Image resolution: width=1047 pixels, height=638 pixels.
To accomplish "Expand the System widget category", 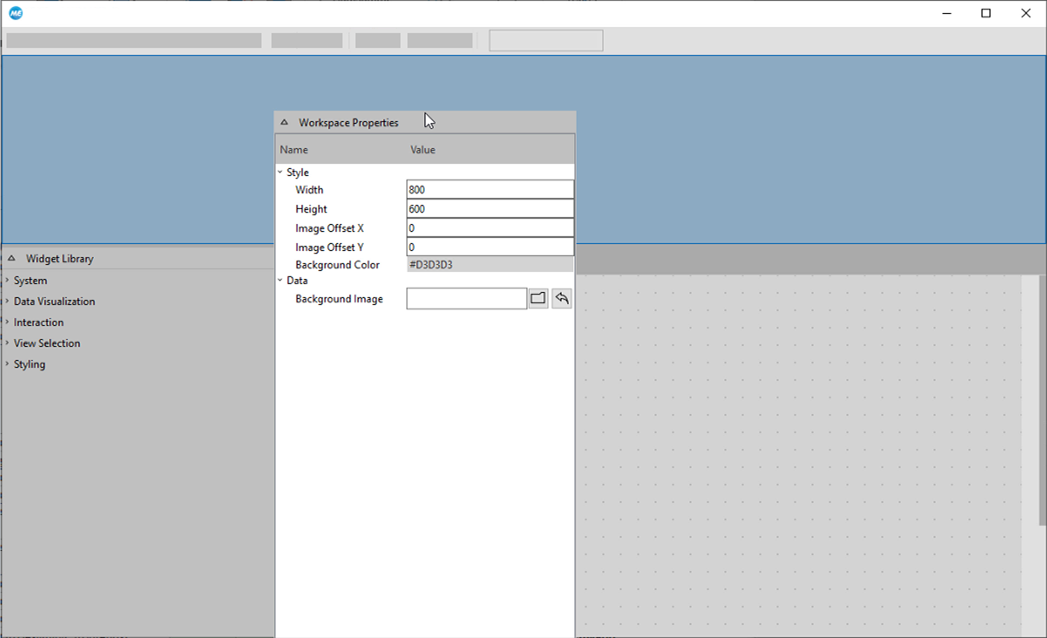I will tap(7, 281).
